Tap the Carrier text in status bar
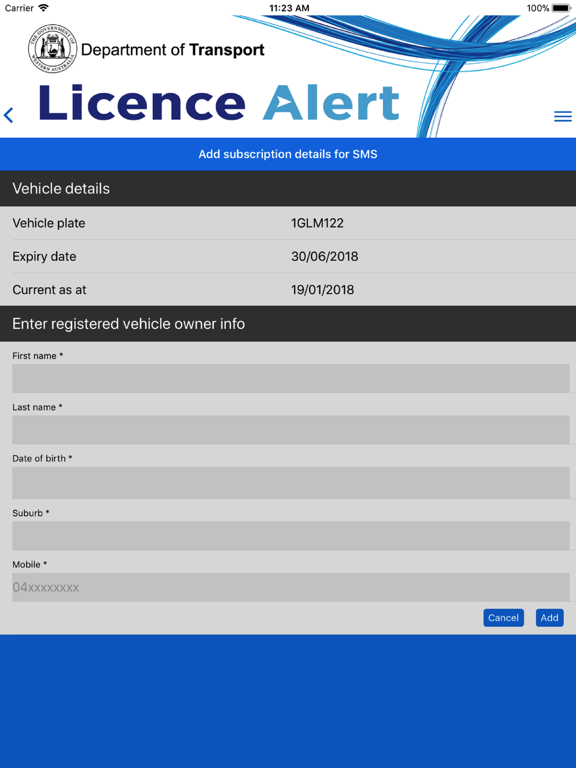This screenshot has width=576, height=768. (x=19, y=8)
